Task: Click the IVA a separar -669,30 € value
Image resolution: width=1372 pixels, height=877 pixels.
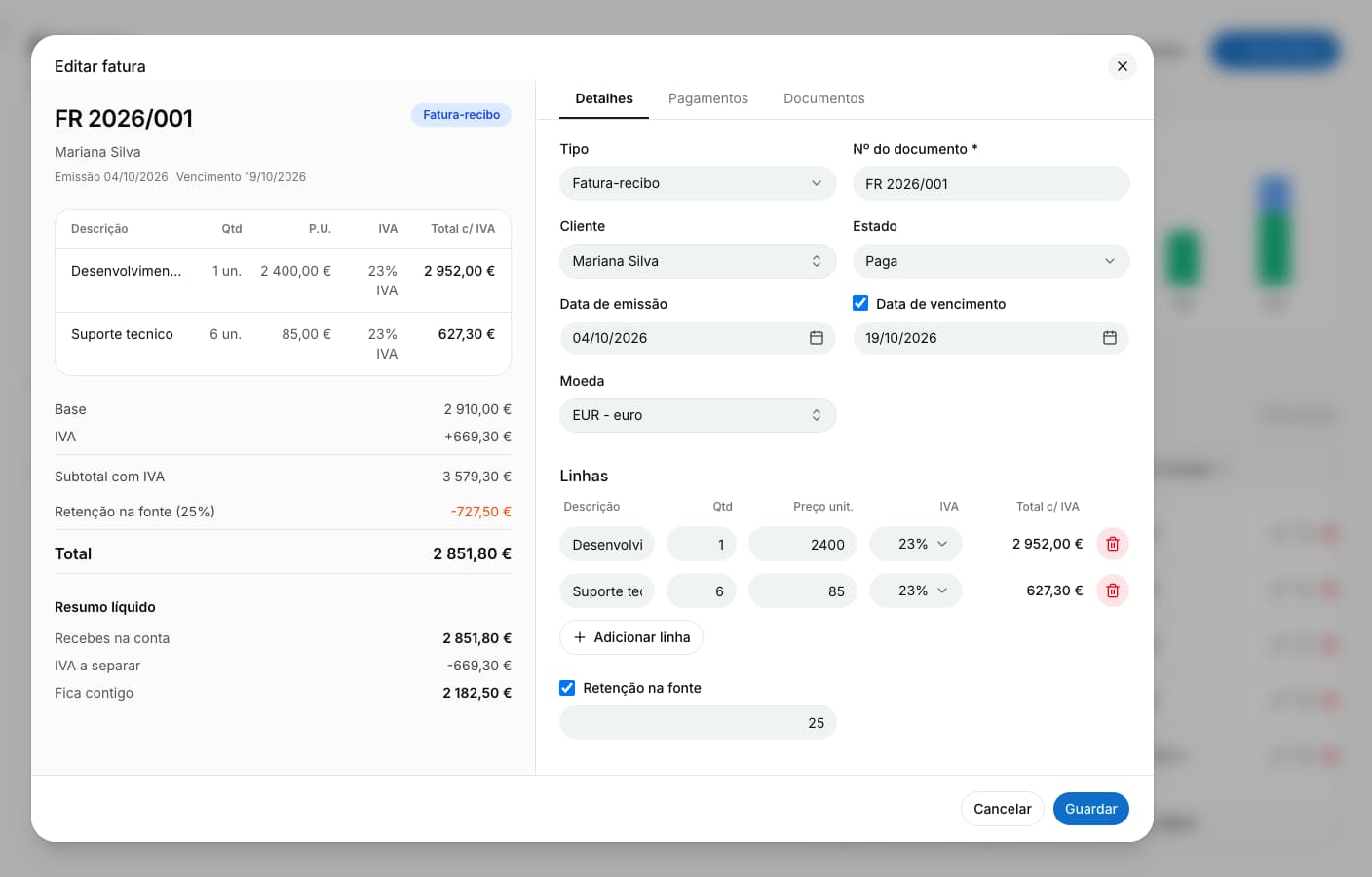Action: coord(479,666)
